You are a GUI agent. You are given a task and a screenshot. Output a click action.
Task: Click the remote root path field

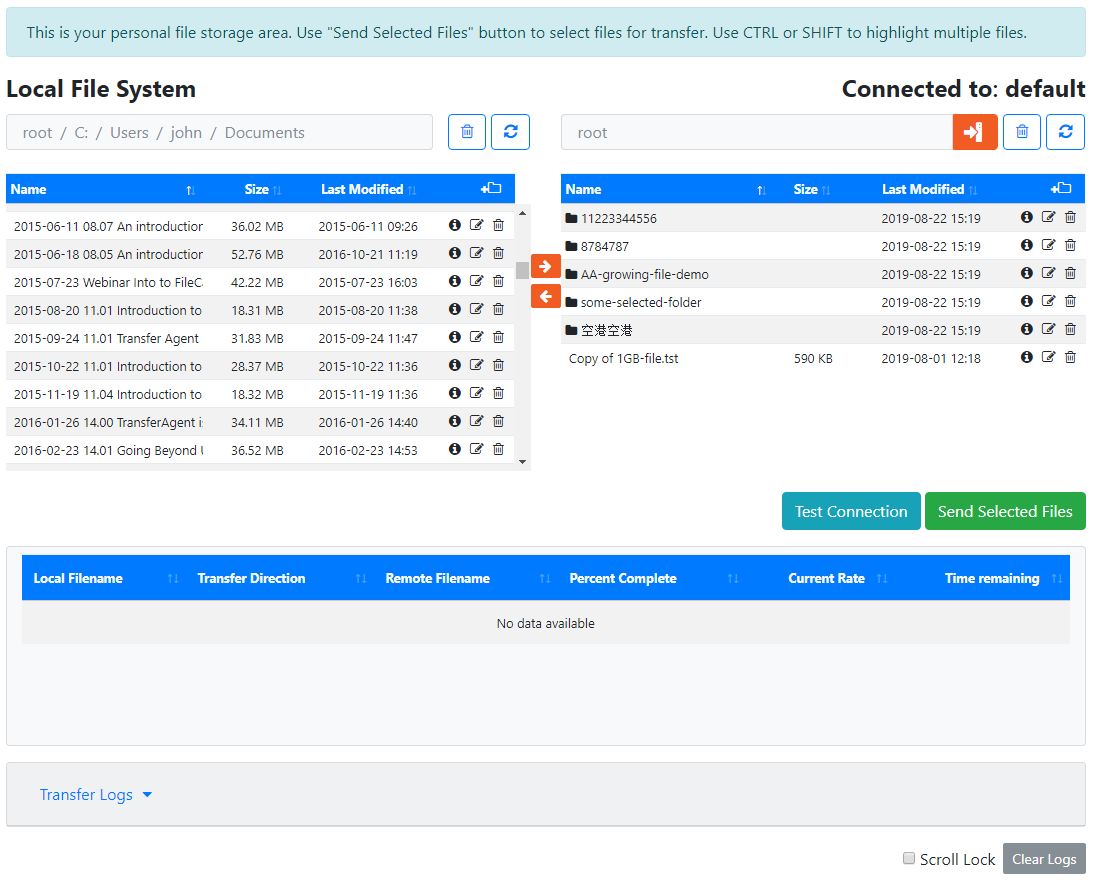click(x=756, y=132)
